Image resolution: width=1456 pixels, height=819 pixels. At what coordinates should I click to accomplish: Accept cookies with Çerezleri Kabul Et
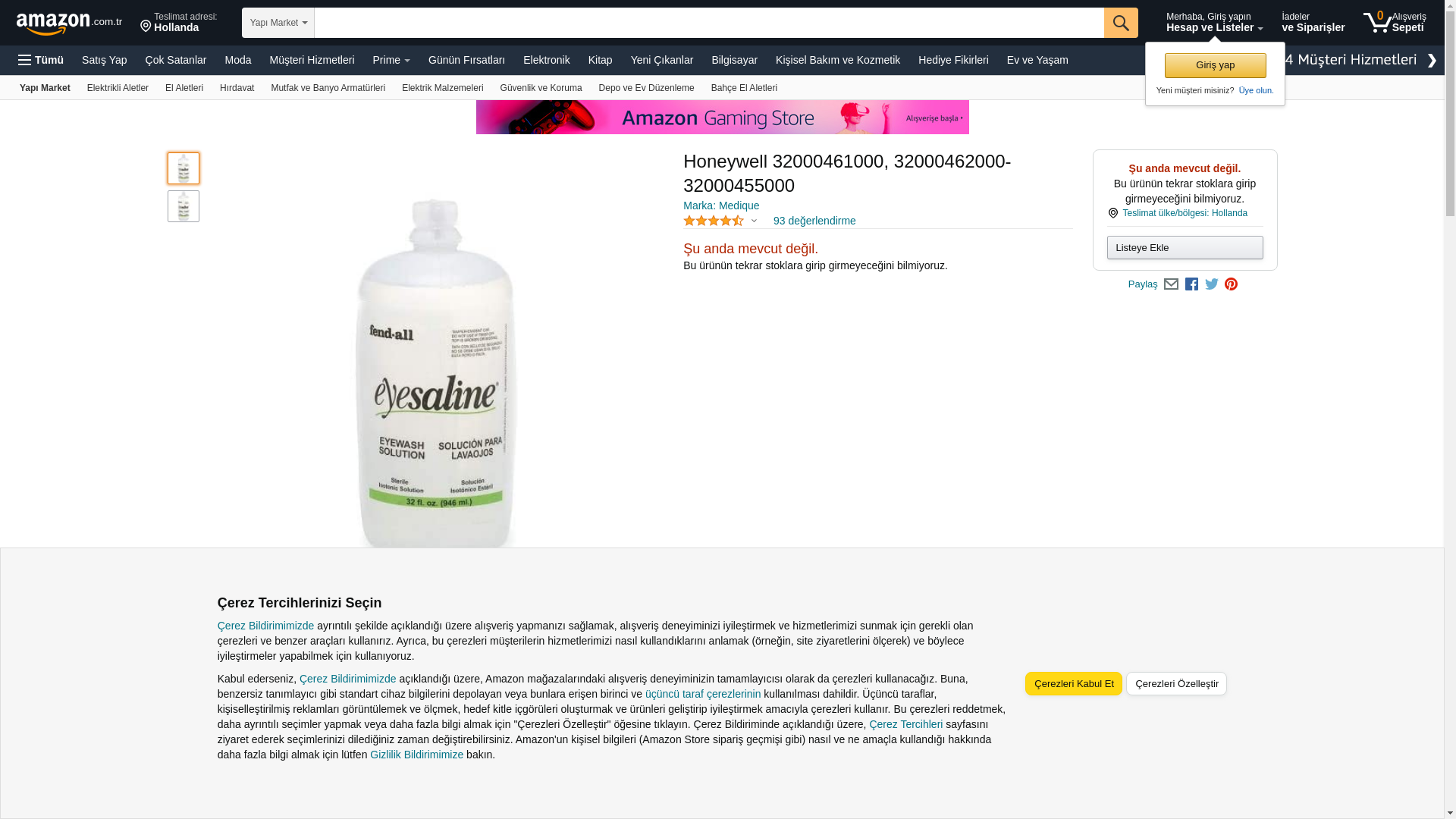coord(1073,683)
